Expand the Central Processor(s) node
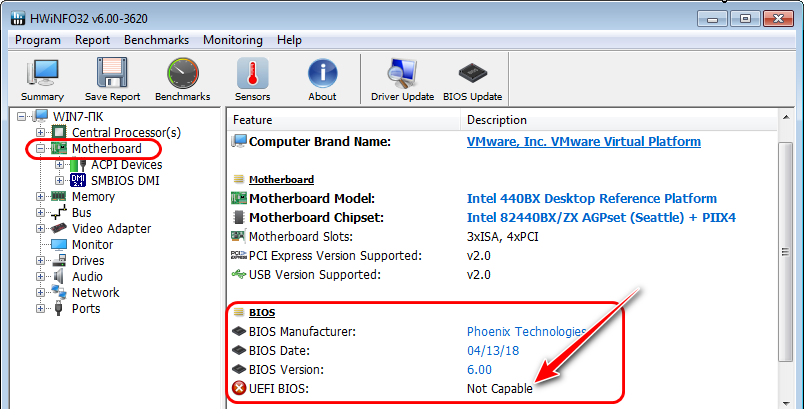Screen dimensions: 804x409 pyautogui.click(x=41, y=132)
